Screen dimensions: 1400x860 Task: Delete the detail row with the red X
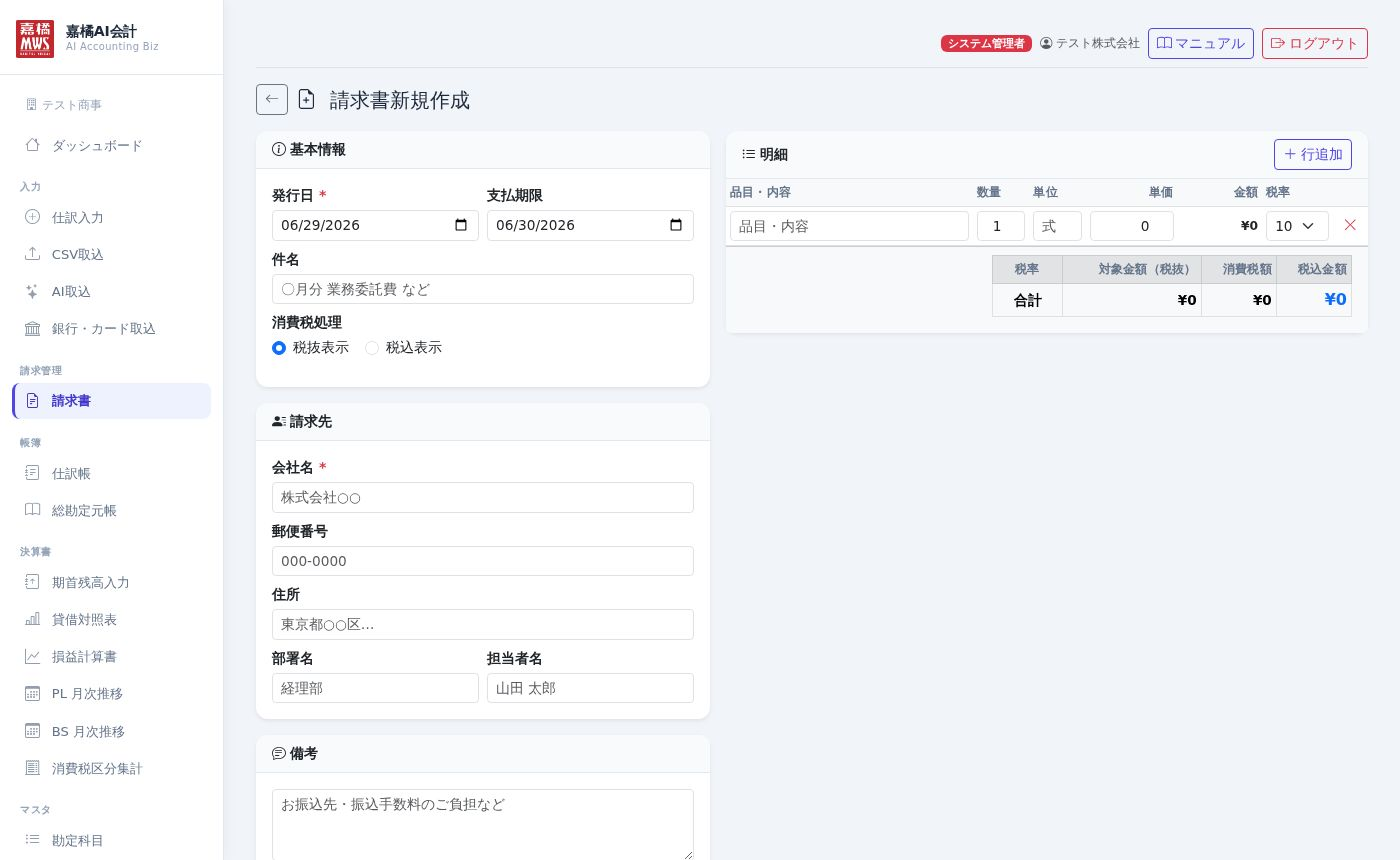1350,225
